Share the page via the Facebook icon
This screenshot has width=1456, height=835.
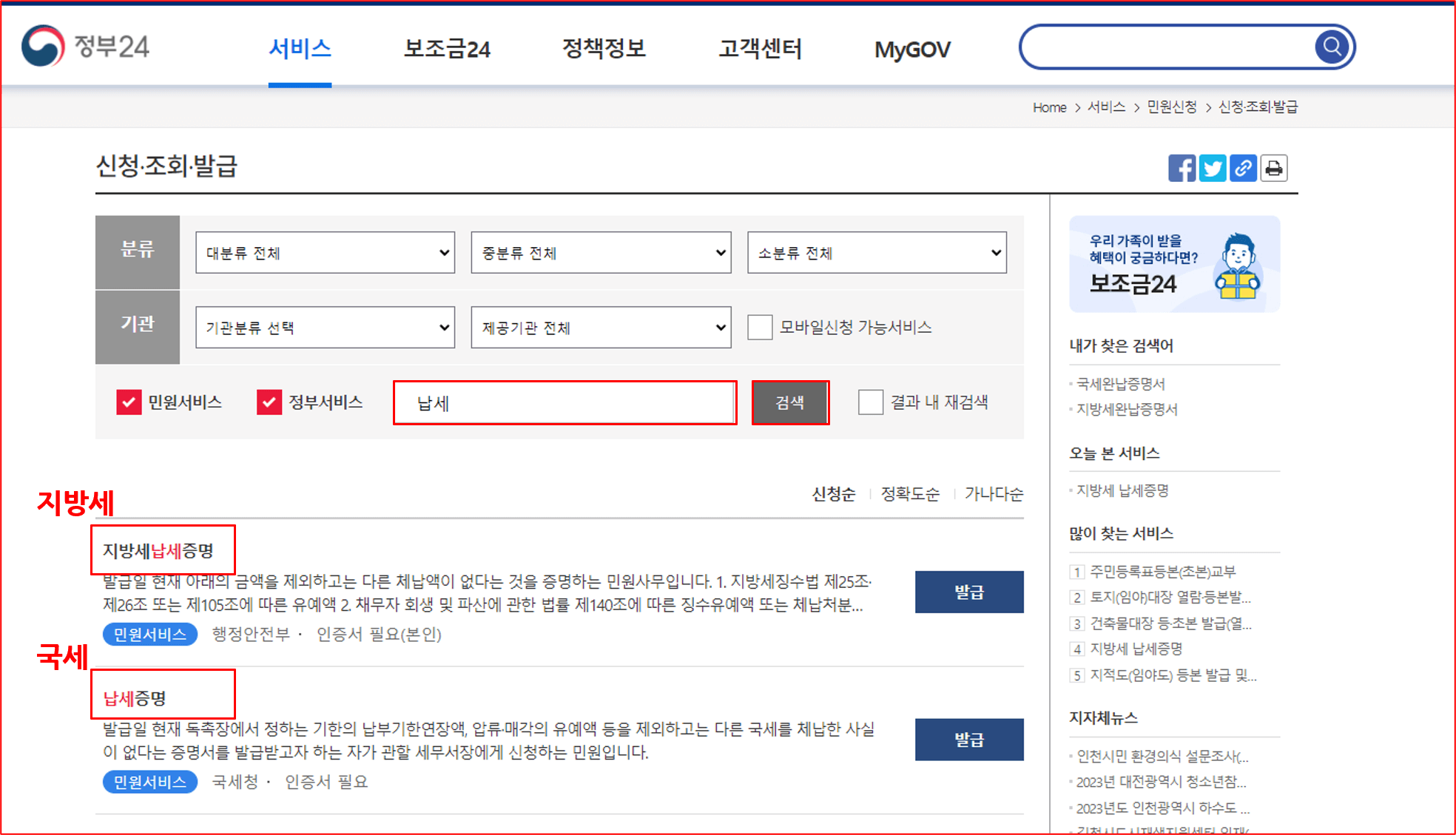1182,168
